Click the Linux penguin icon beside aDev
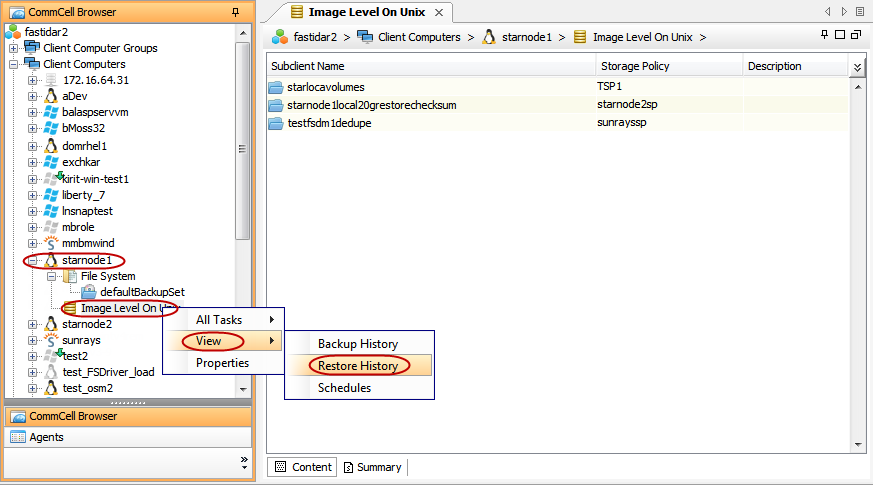Screen dimensions: 873x485 click(x=51, y=97)
